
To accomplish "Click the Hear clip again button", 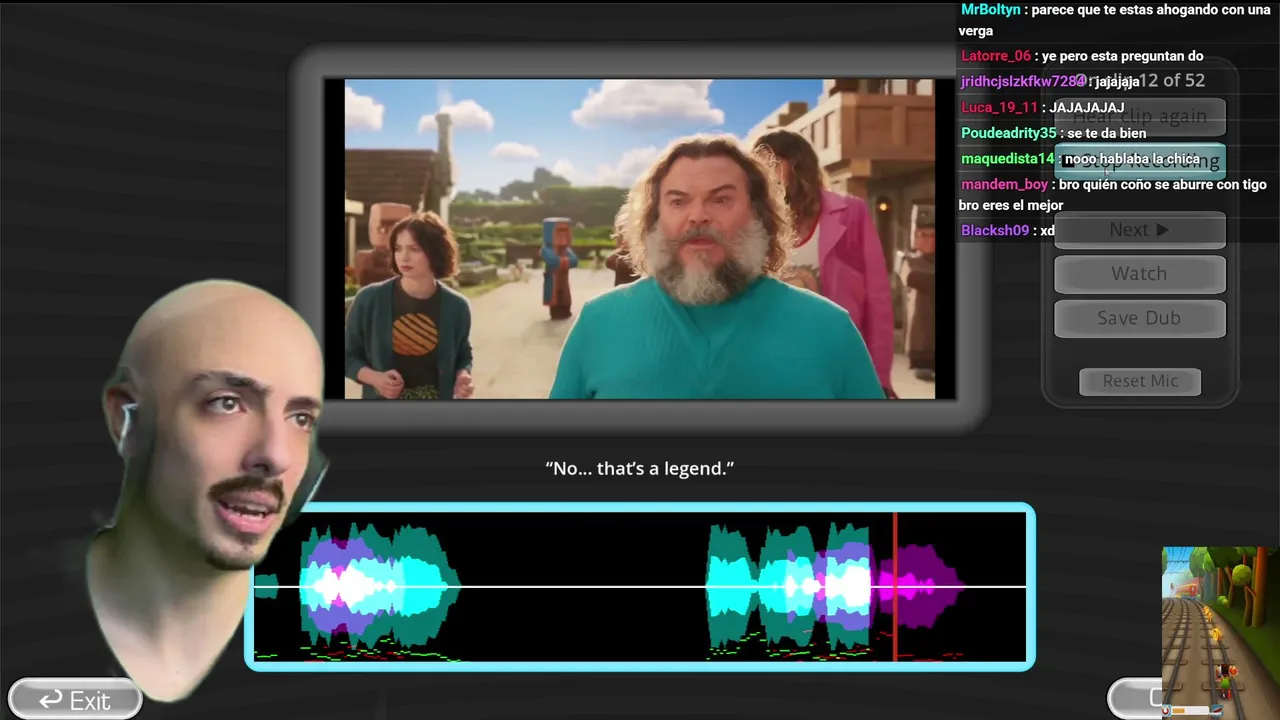I will (1139, 116).
